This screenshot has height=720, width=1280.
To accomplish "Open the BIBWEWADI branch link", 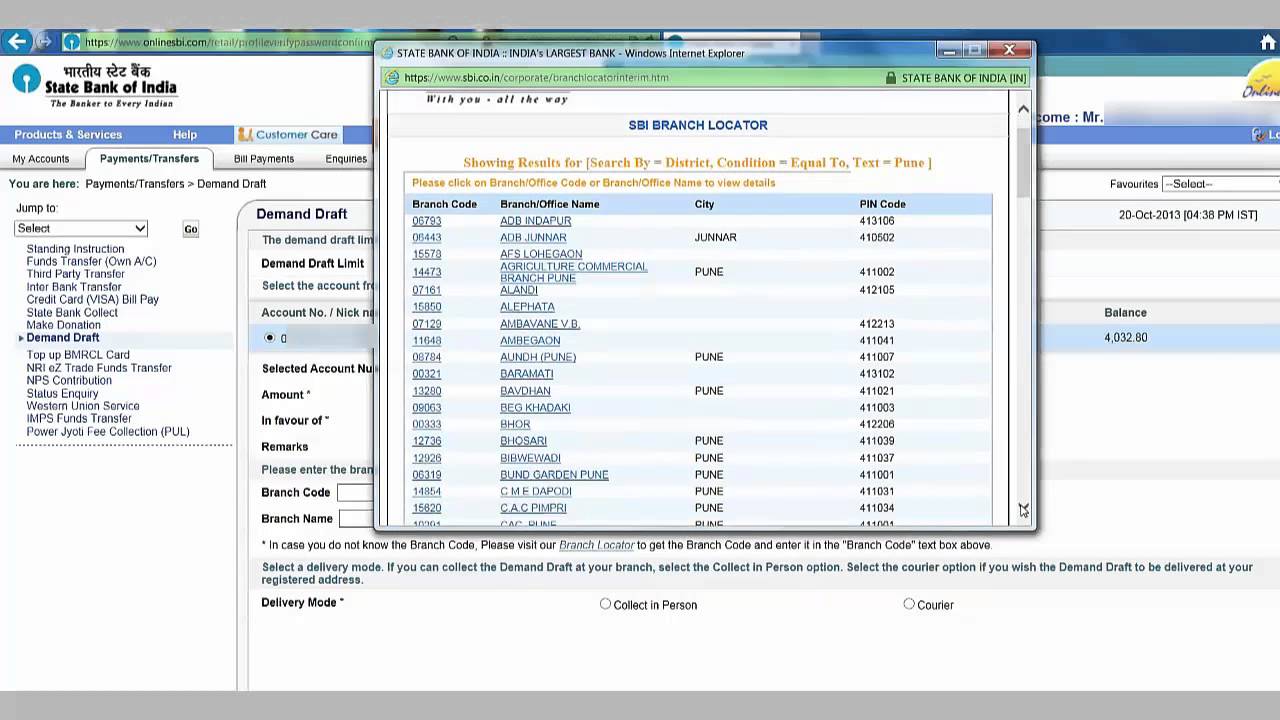I will (x=530, y=458).
